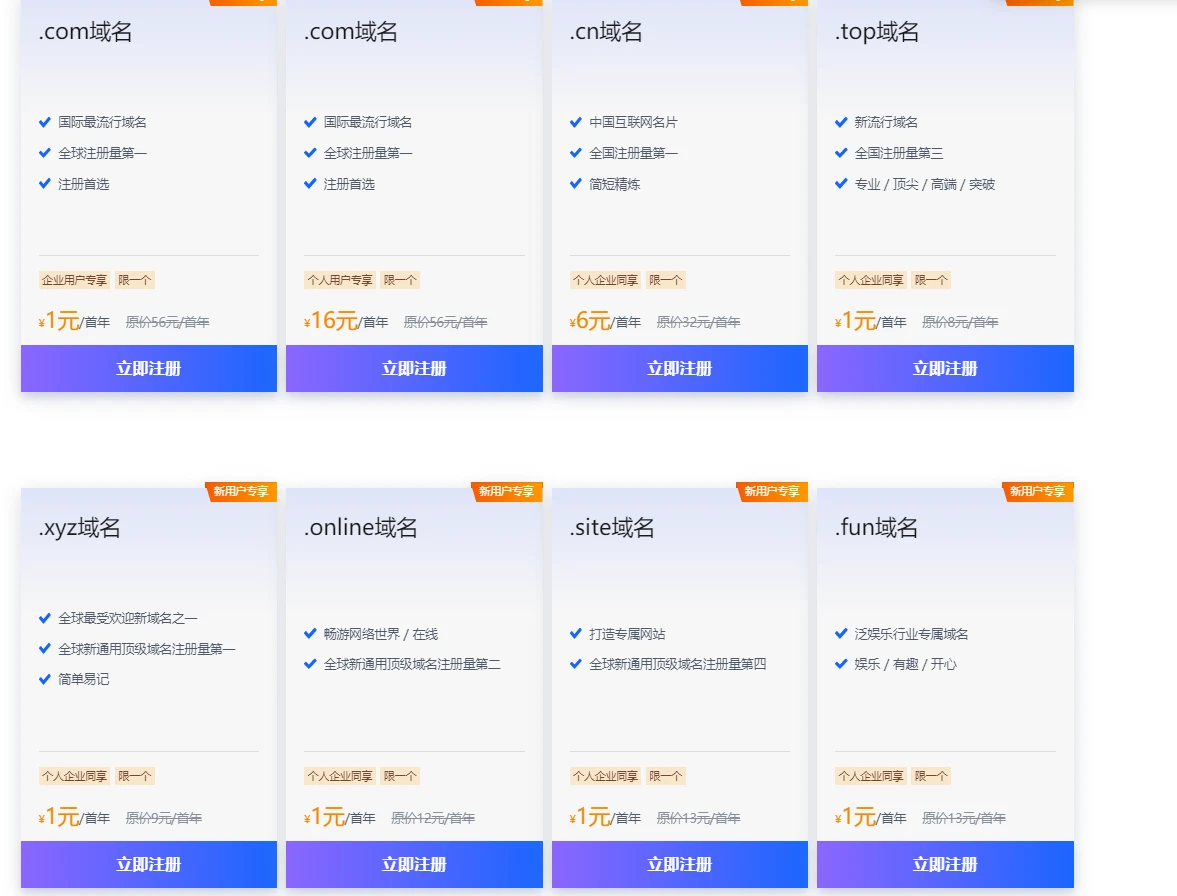Click the checkmark next to 打造专属网站
Screen dimensions: 1177x896
576,633
